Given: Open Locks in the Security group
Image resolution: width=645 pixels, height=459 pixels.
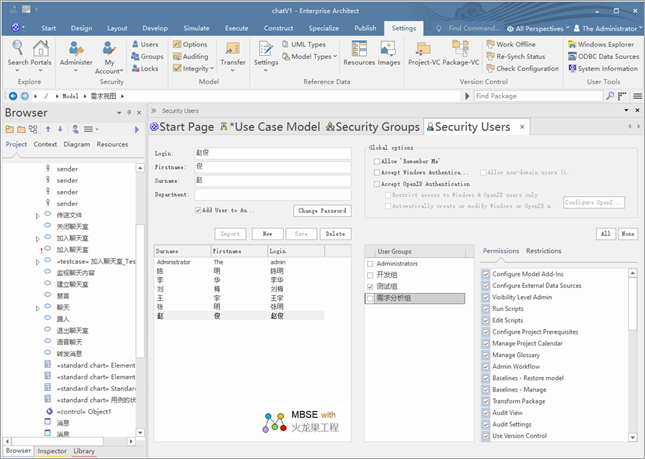Looking at the screenshot, I should point(145,68).
